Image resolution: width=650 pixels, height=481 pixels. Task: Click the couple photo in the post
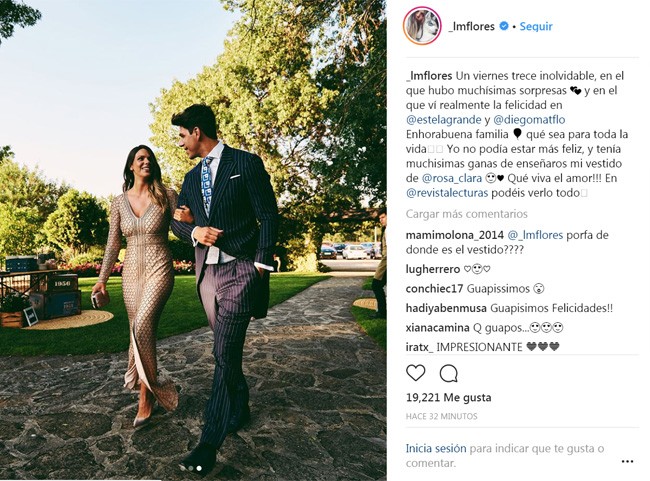[x=193, y=240]
